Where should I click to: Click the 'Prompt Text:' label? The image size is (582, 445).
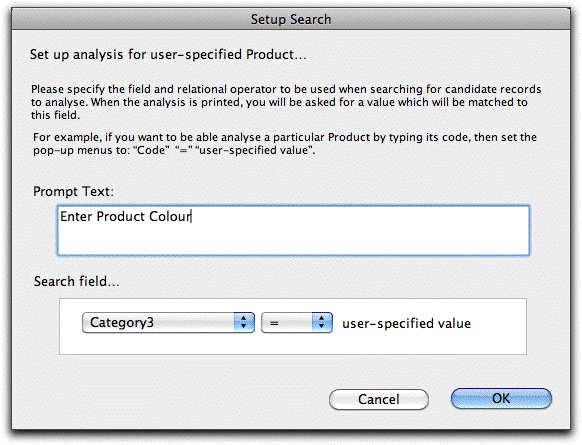click(x=73, y=192)
